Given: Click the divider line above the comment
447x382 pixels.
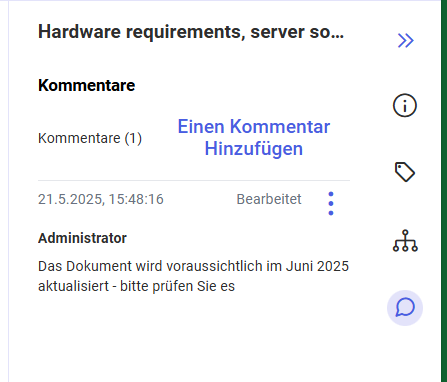Looking at the screenshot, I should pyautogui.click(x=194, y=180).
